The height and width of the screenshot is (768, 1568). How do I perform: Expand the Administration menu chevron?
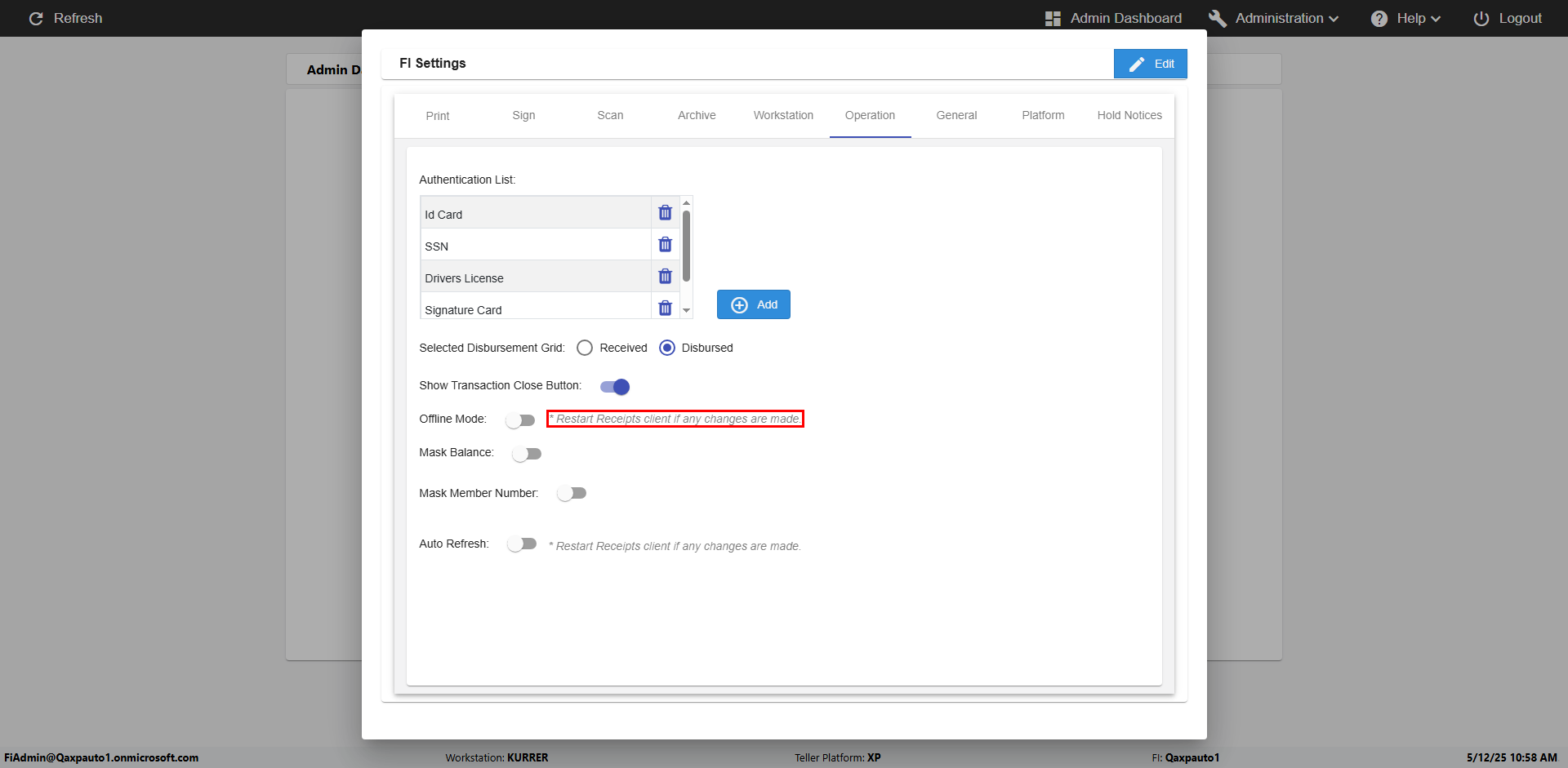click(1334, 19)
